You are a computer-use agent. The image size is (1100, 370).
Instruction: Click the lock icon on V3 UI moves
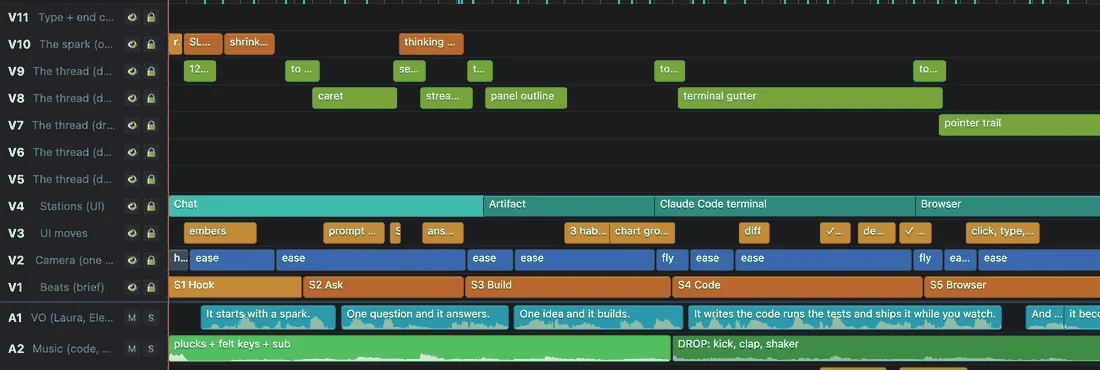pos(151,233)
